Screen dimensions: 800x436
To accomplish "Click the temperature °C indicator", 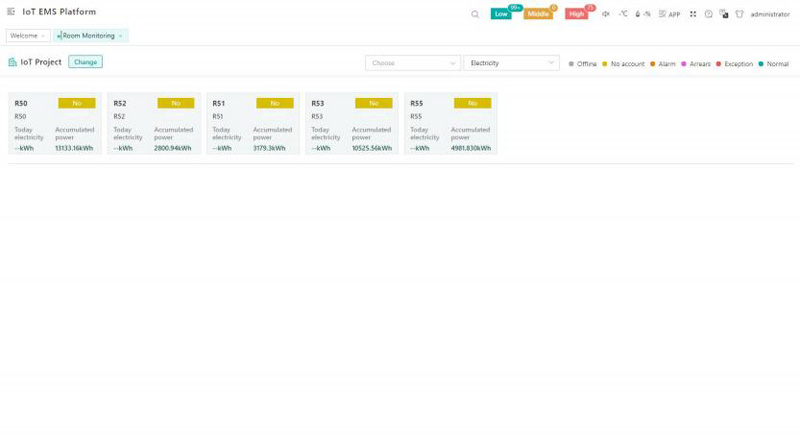I will pyautogui.click(x=623, y=14).
